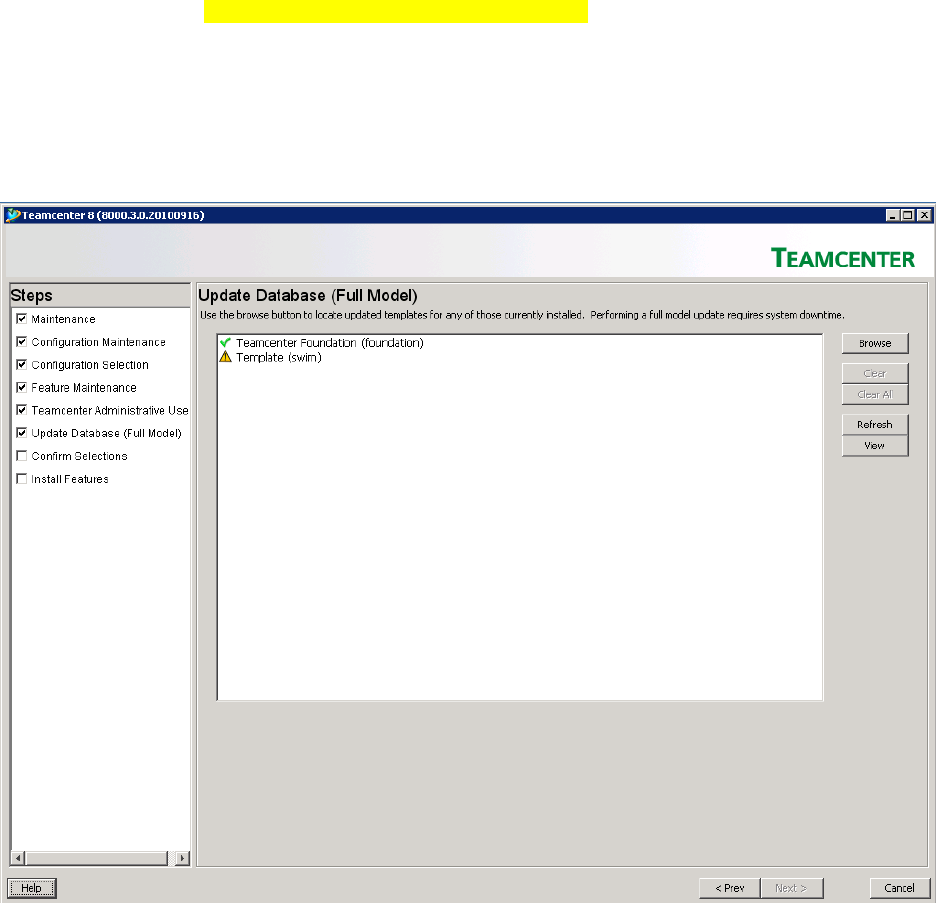Screen dimensions: 936x903
Task: Toggle the Install Features checkbox
Action: click(x=21, y=479)
